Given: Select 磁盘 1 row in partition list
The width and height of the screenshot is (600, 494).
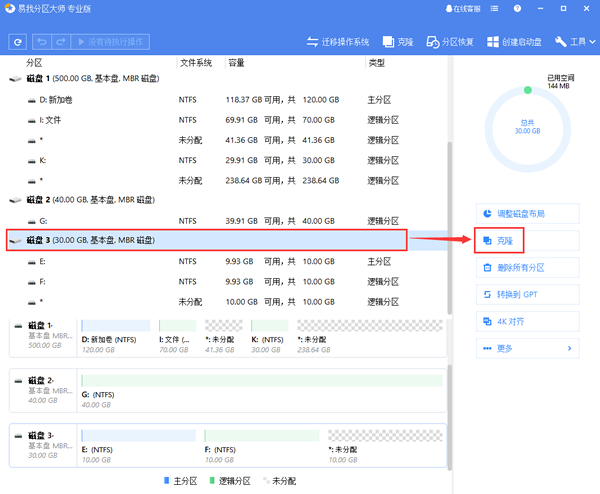Looking at the screenshot, I should 80,79.
